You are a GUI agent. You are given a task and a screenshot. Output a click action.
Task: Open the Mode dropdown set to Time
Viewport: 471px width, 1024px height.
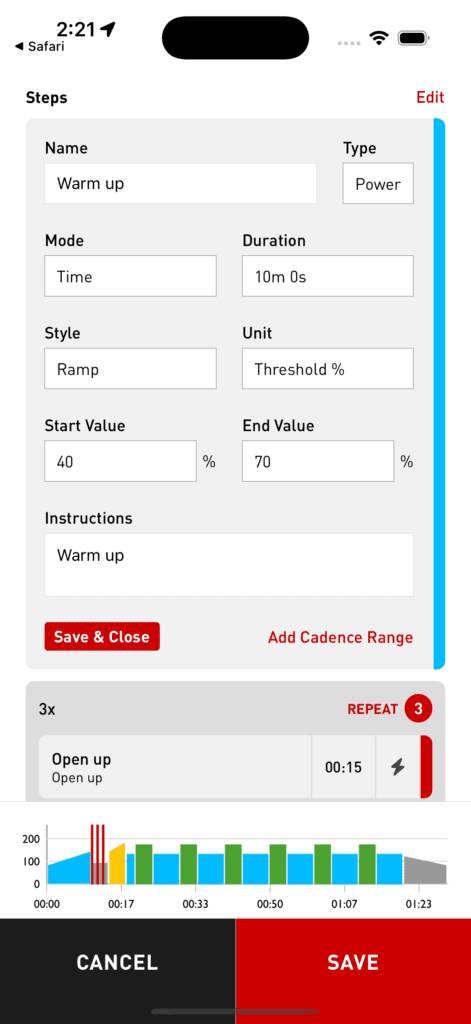pyautogui.click(x=131, y=276)
